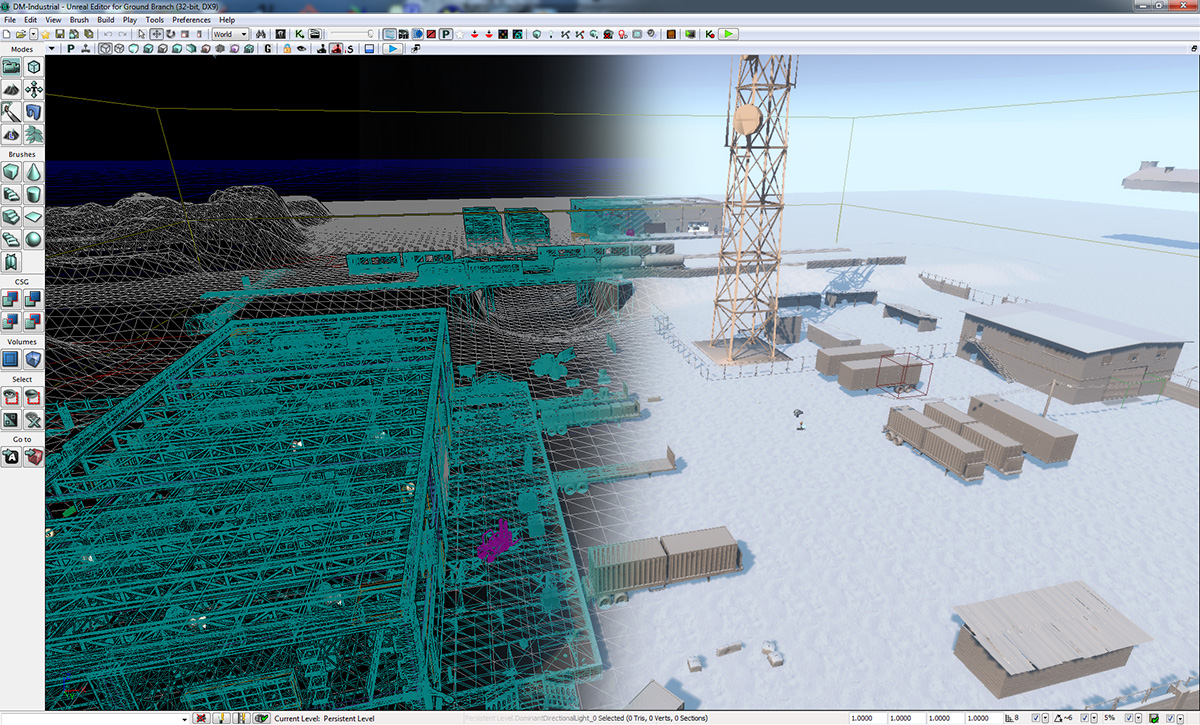Click the CSG Subtract icon

tap(33, 299)
